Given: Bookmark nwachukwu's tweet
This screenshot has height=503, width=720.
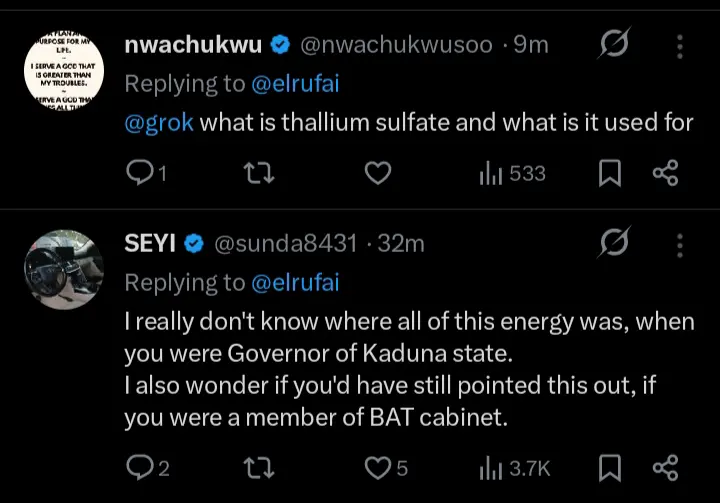Looking at the screenshot, I should click(x=608, y=174).
